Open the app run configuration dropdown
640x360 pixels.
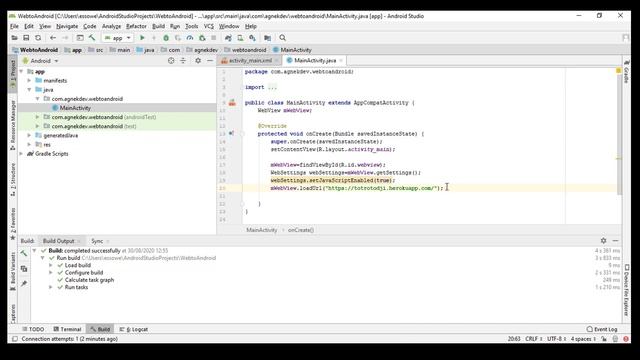(x=118, y=38)
